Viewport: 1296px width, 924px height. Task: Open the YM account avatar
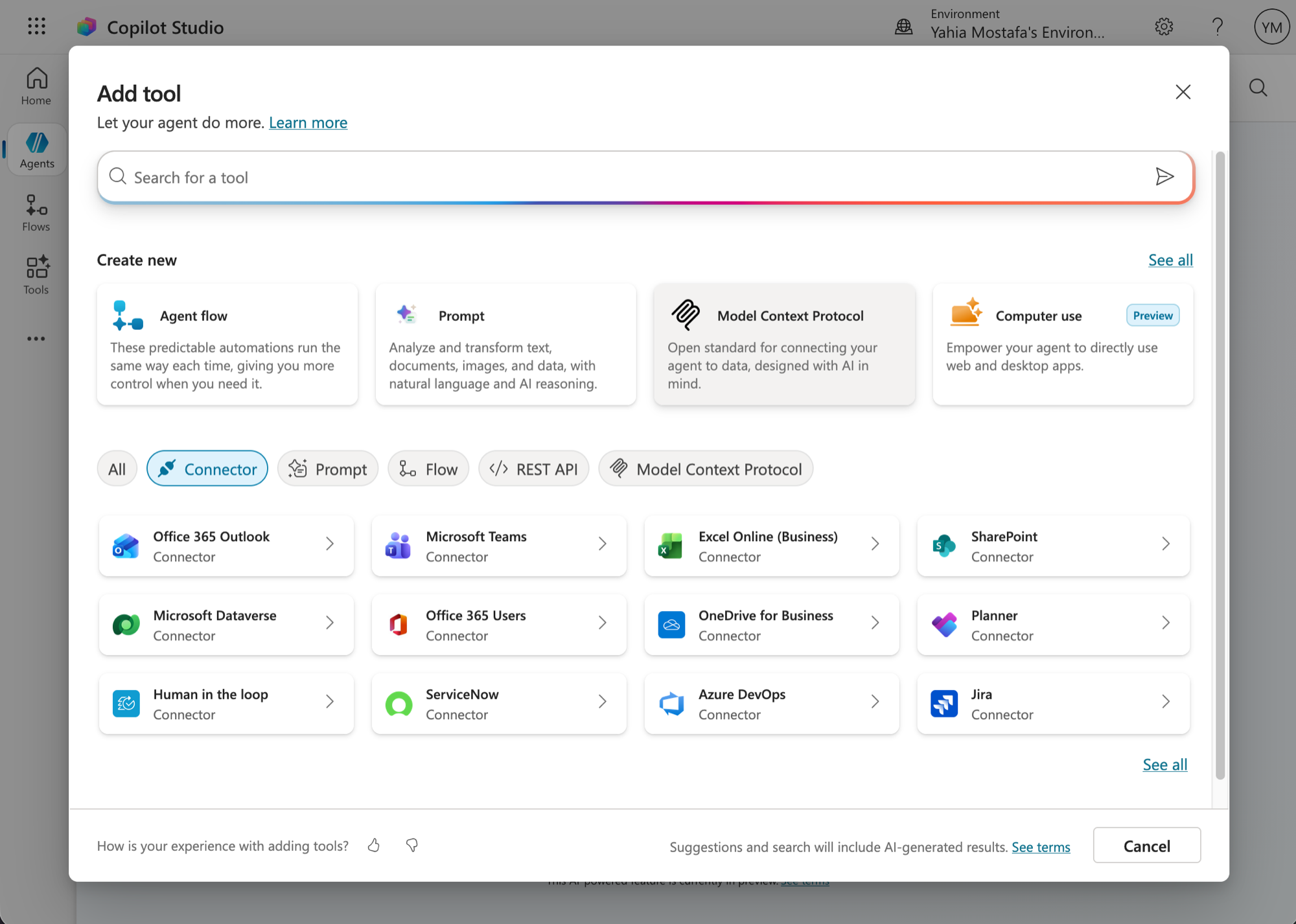(x=1271, y=27)
